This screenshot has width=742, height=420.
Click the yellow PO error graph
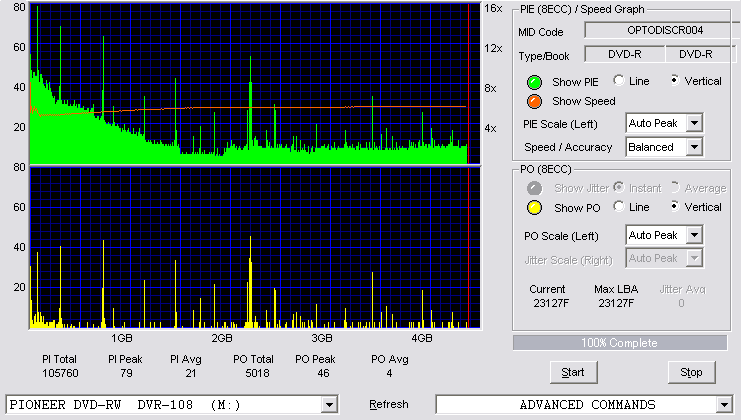pyautogui.click(x=255, y=247)
